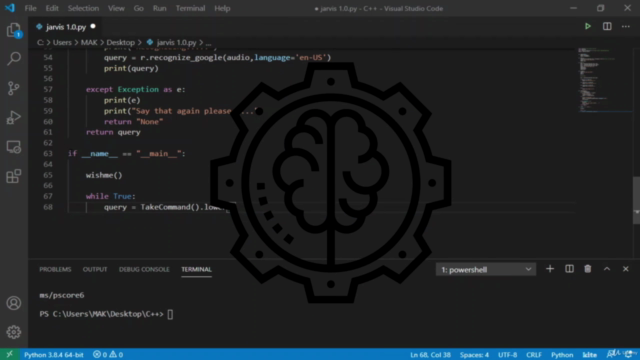The image size is (640, 360).
Task: Show errors and warnings count in status bar
Action: [108, 355]
